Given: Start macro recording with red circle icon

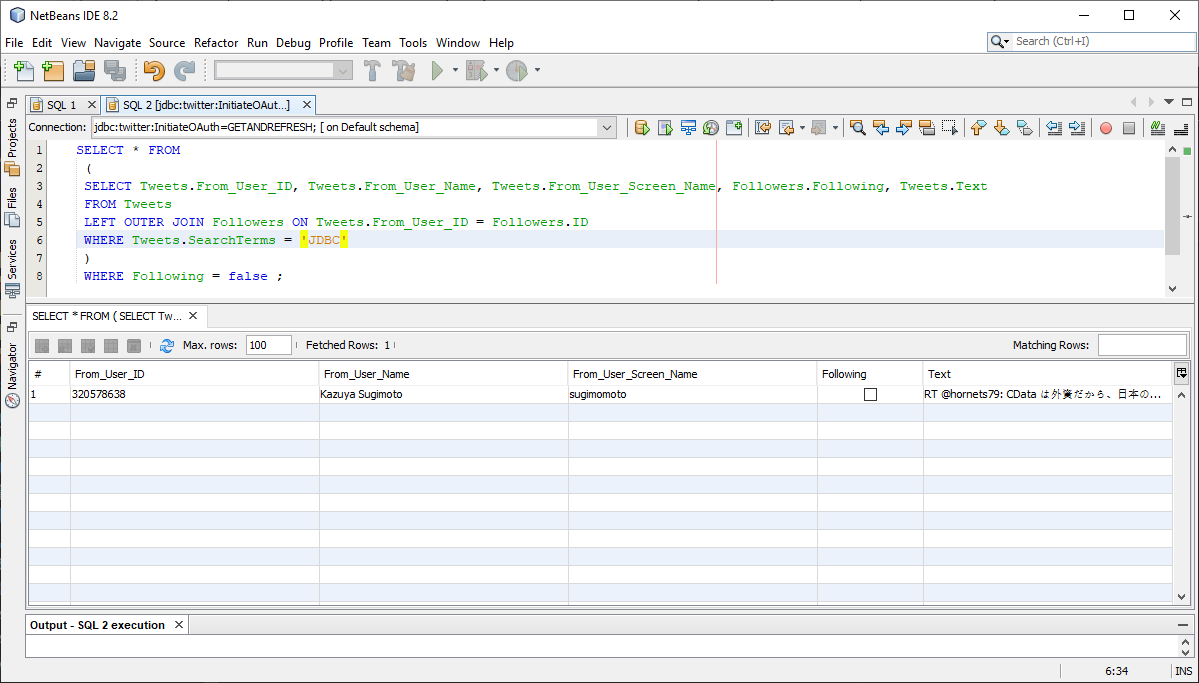Looking at the screenshot, I should [1106, 128].
